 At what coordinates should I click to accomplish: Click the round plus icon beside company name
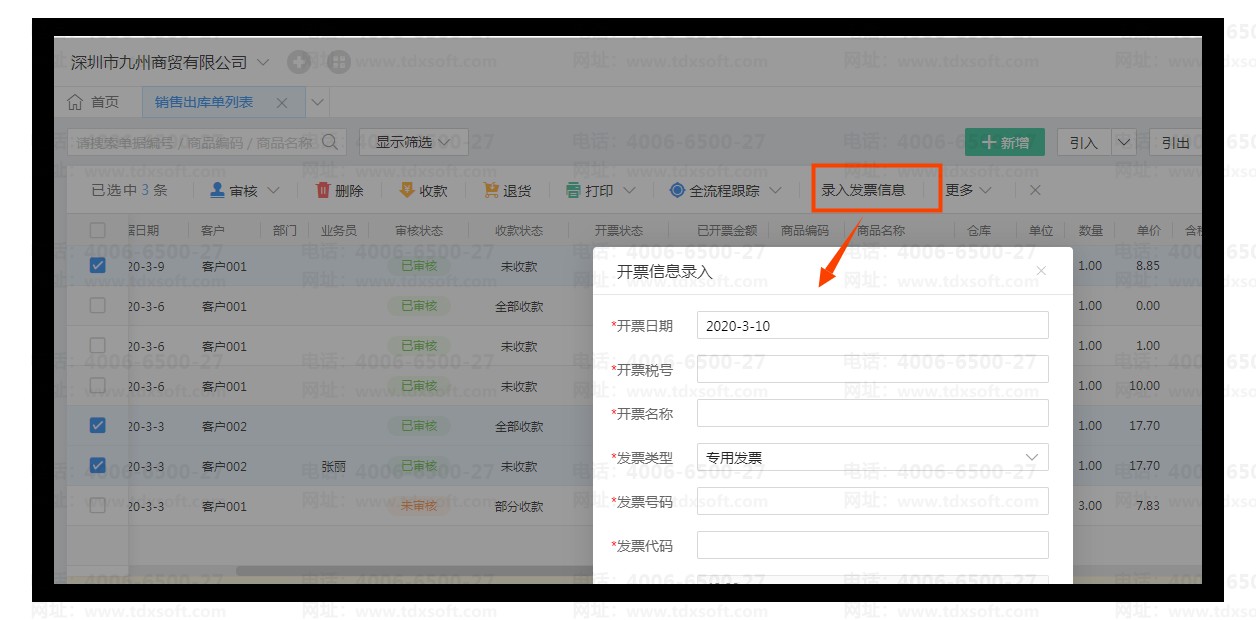(x=298, y=62)
